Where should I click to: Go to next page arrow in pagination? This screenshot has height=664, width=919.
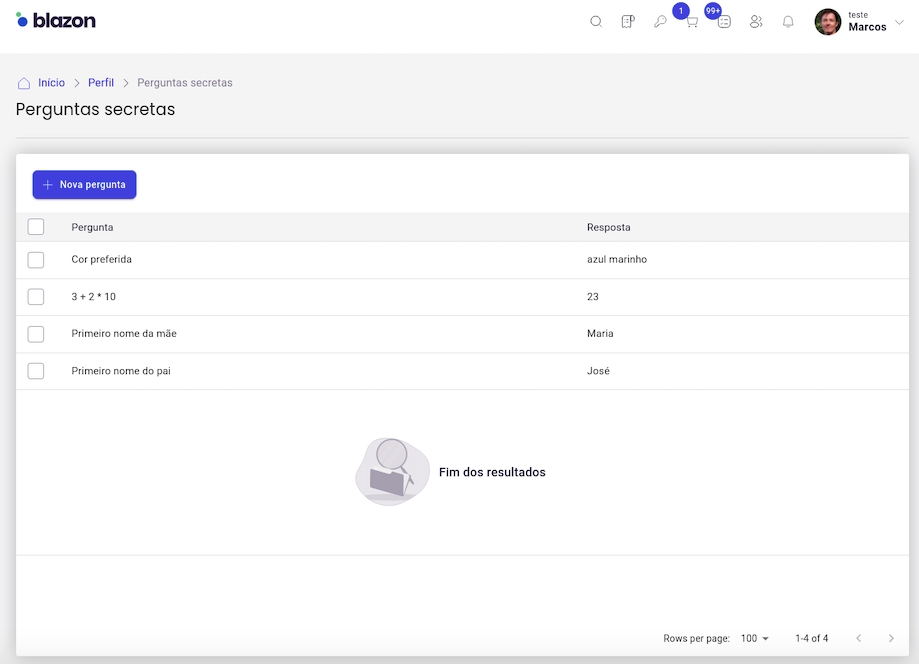point(891,638)
